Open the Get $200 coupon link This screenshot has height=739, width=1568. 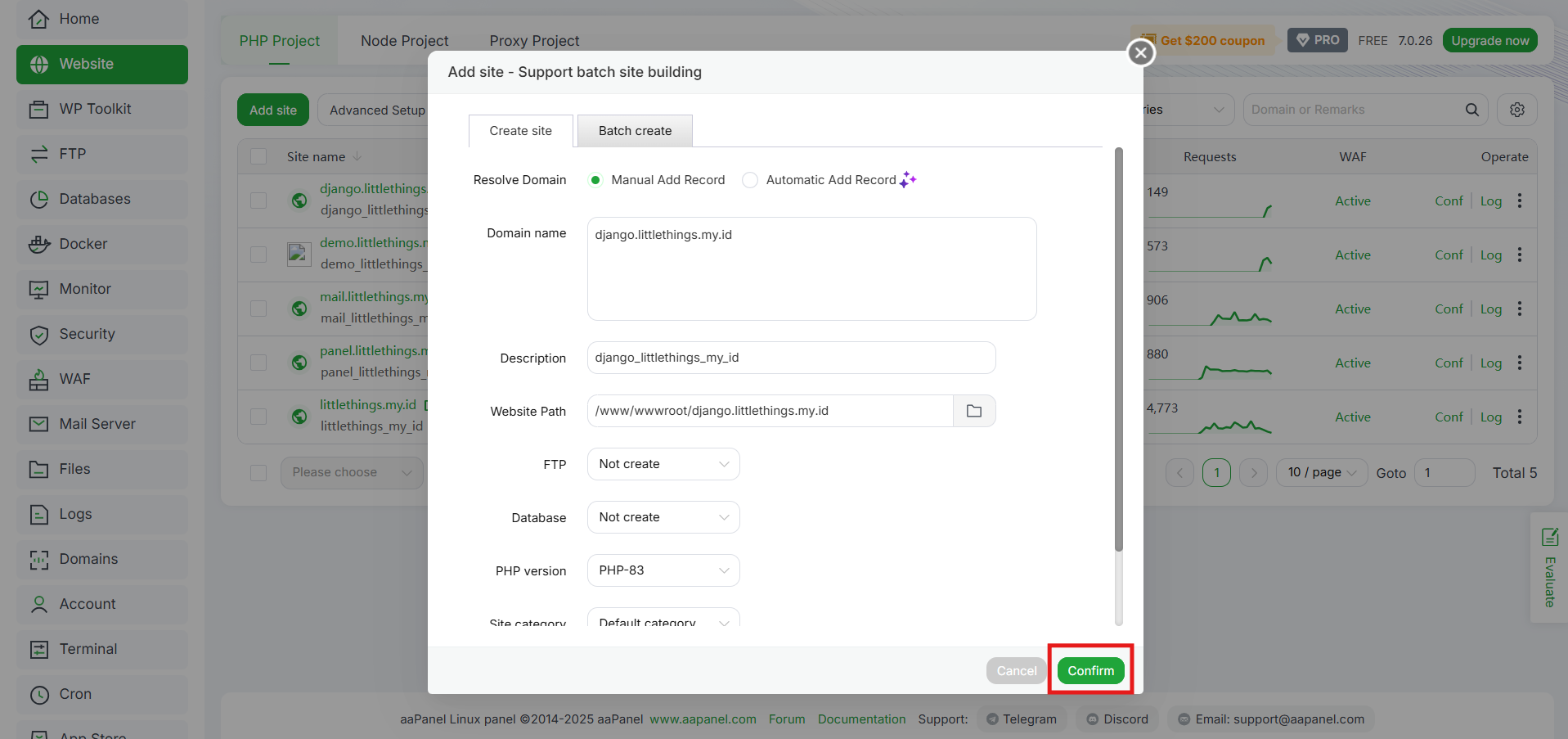1203,40
